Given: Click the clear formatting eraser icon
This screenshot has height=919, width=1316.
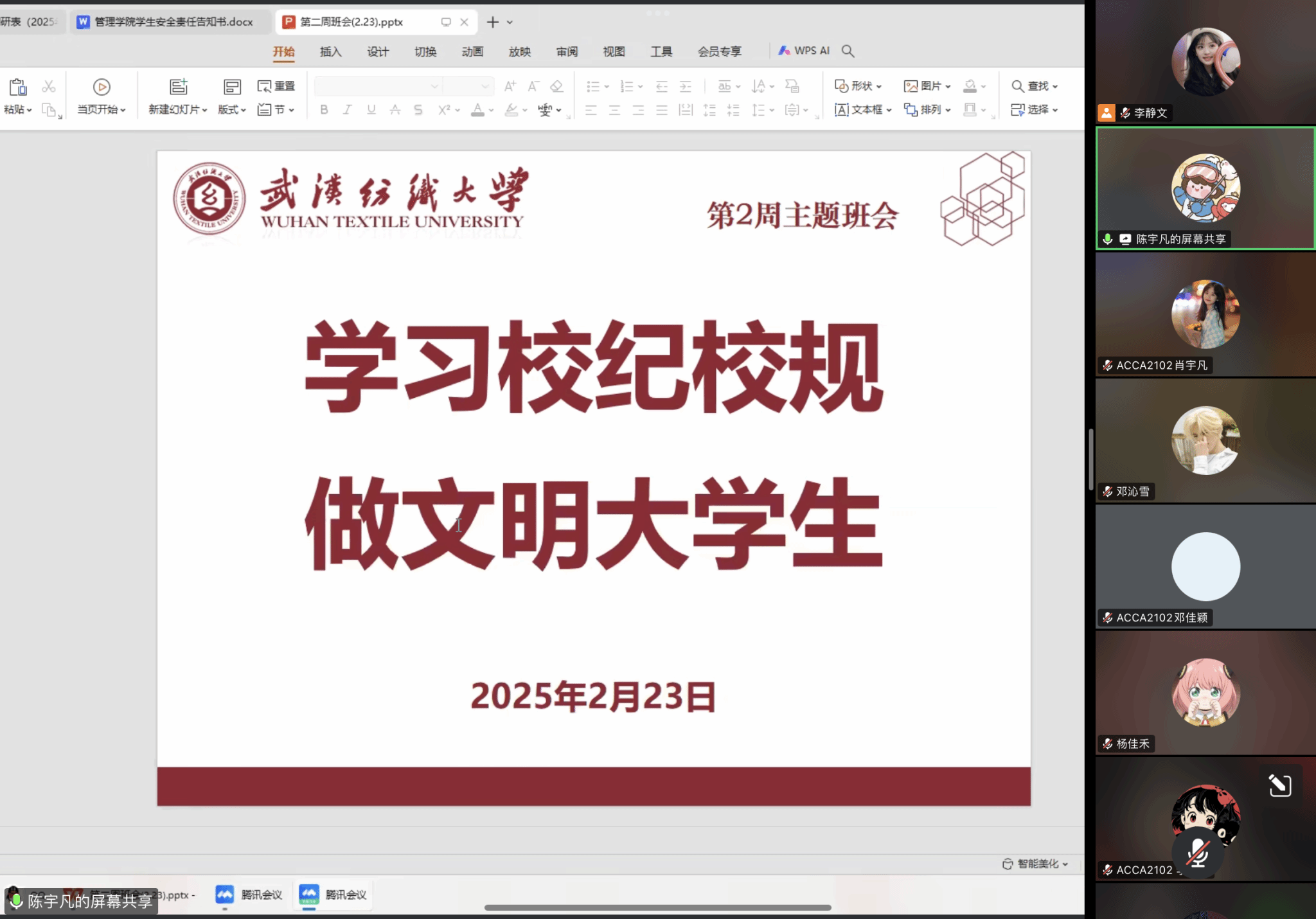Looking at the screenshot, I should pos(556,86).
